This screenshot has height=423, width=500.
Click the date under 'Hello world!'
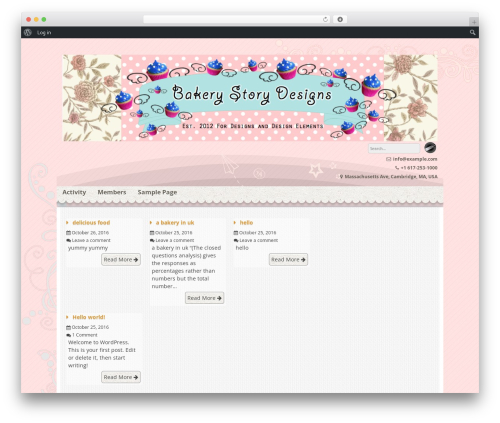(90, 327)
